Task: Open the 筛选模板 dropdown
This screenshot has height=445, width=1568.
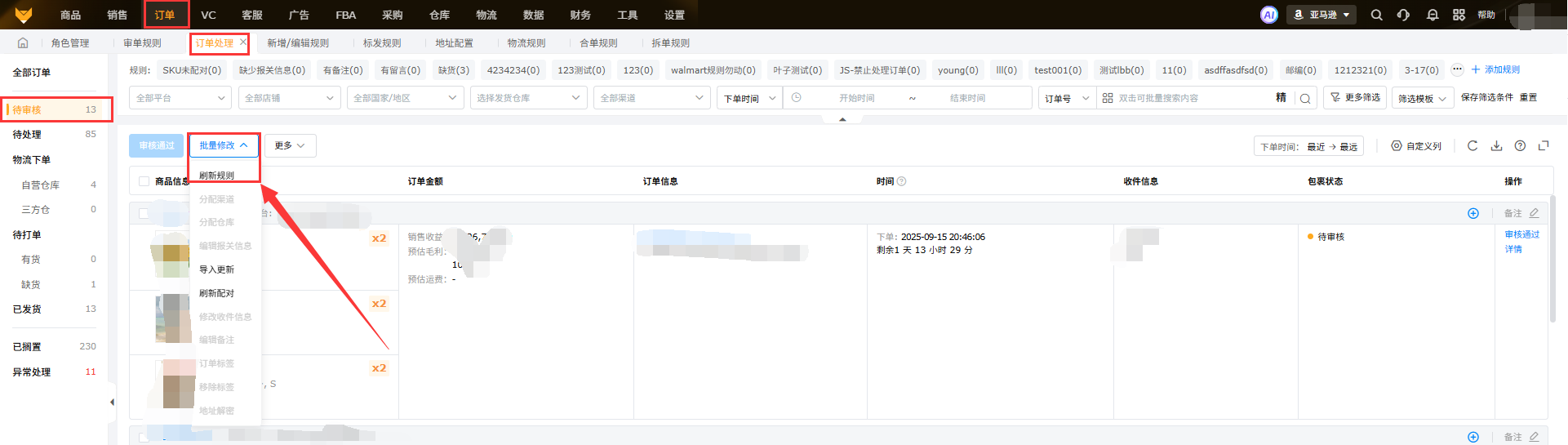Action: [x=1423, y=98]
